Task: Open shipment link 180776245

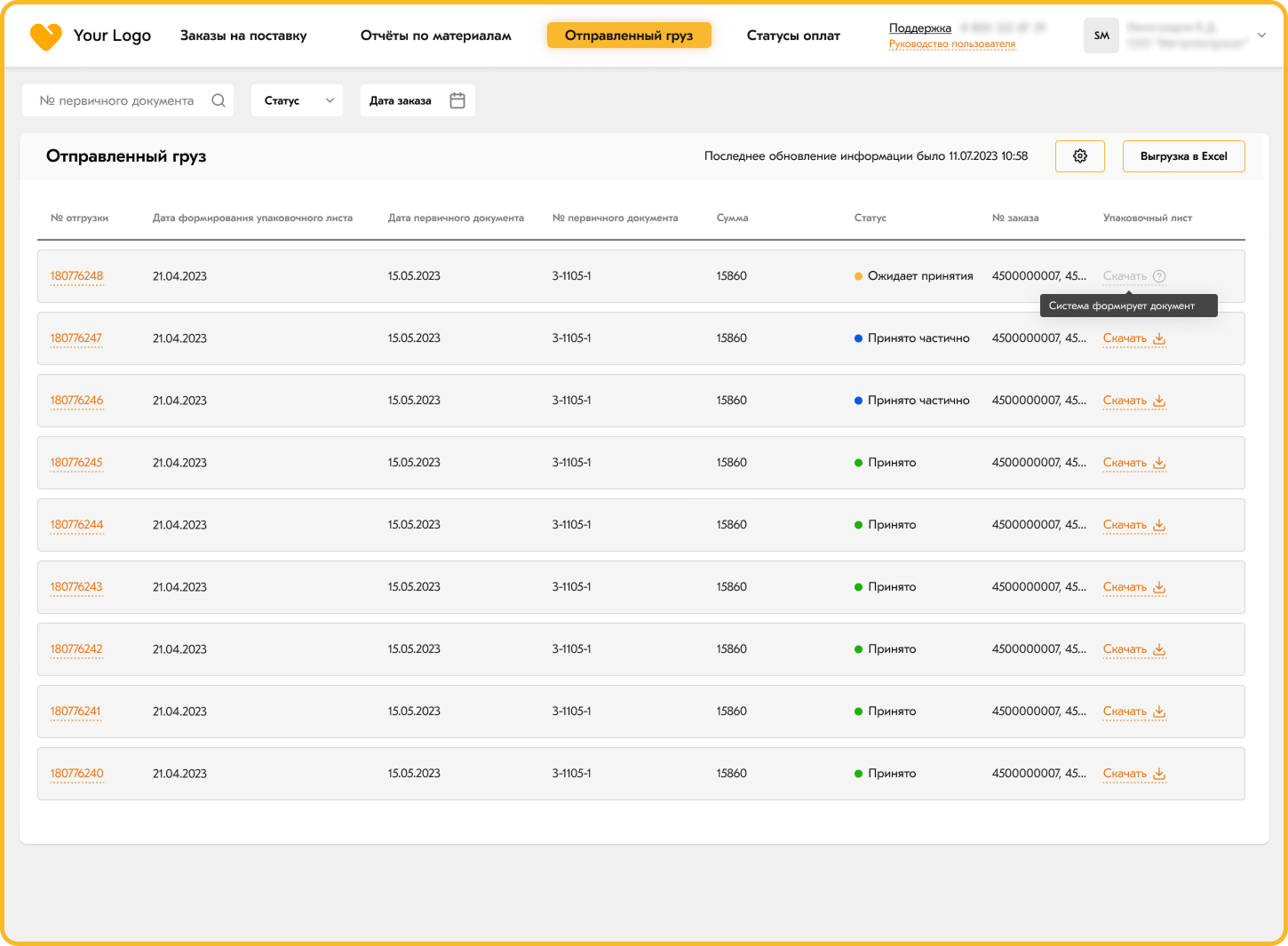Action: coord(76,463)
